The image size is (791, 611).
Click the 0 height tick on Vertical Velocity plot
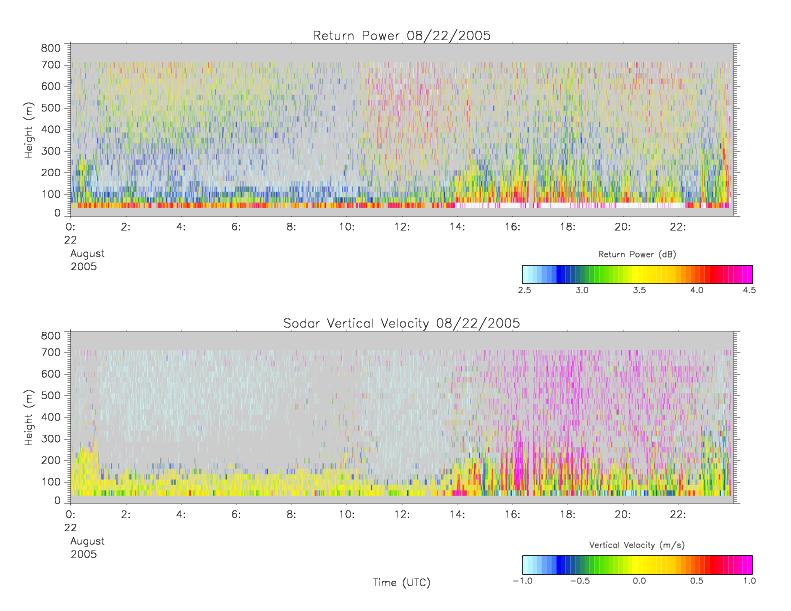pos(57,501)
